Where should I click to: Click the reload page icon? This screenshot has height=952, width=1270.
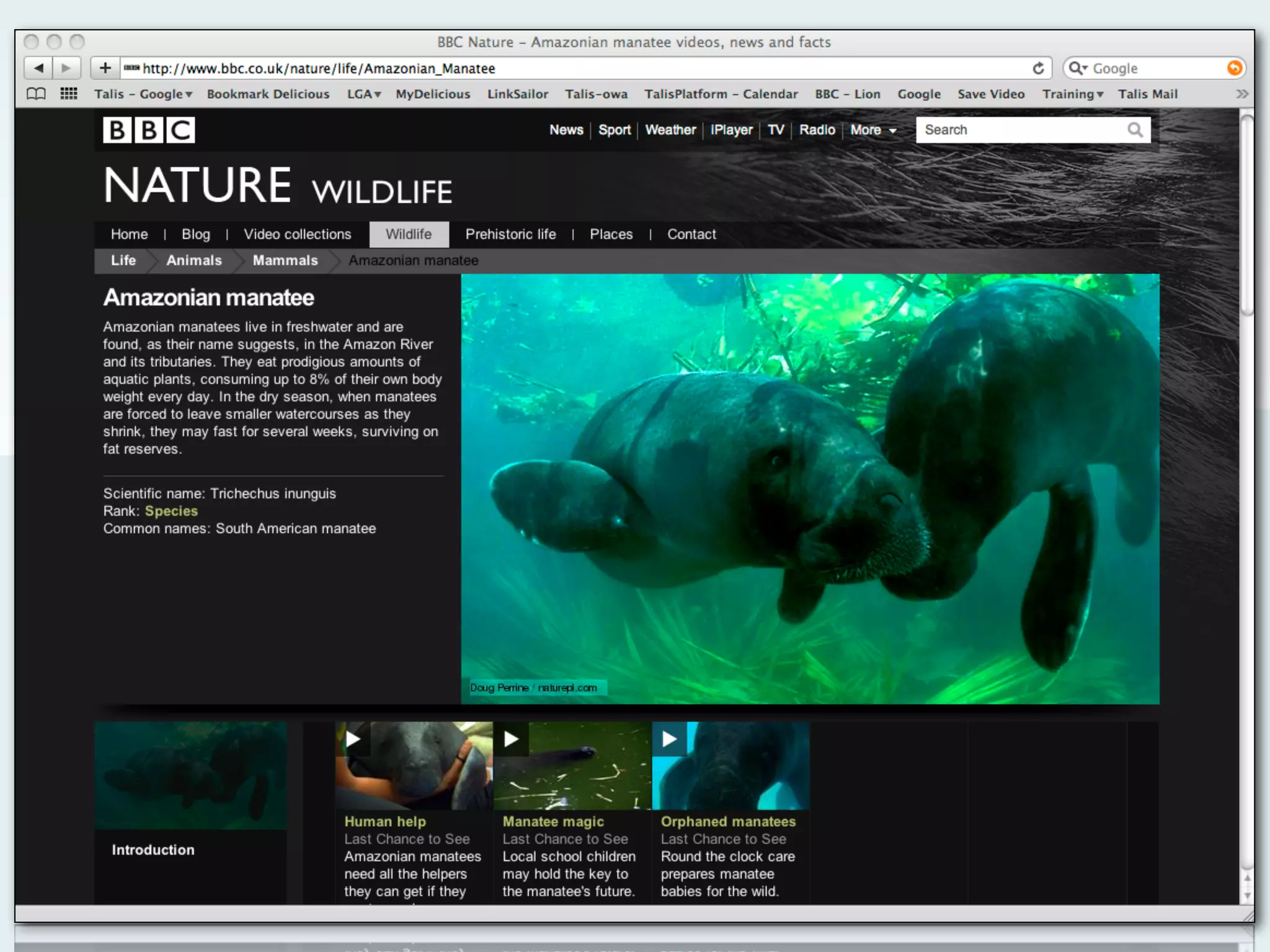(x=1038, y=68)
